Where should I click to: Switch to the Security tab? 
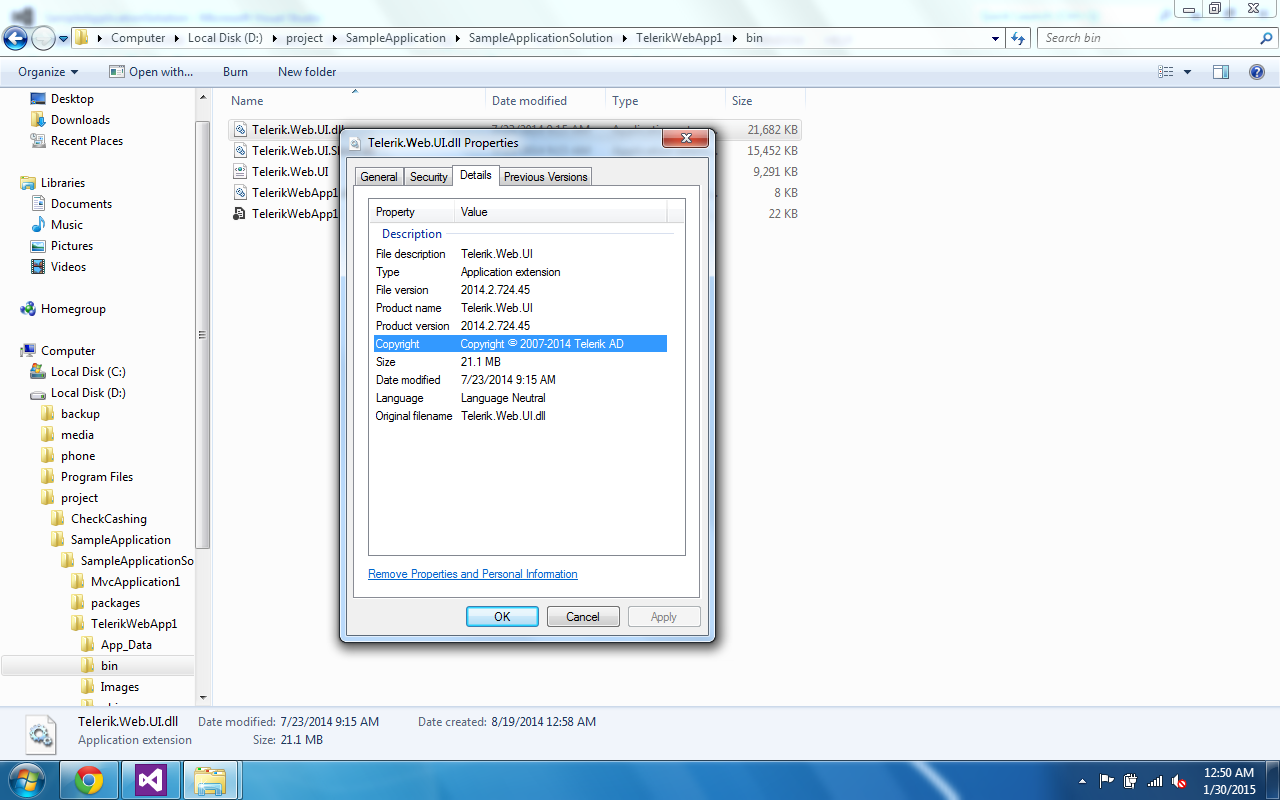[429, 177]
